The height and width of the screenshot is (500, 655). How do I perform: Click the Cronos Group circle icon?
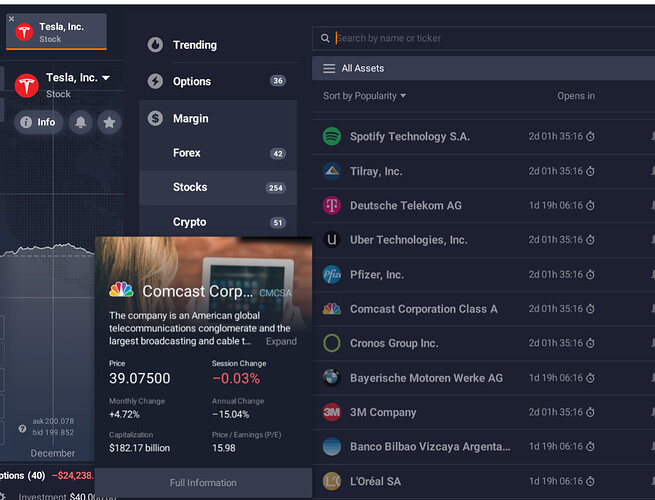pyautogui.click(x=332, y=343)
